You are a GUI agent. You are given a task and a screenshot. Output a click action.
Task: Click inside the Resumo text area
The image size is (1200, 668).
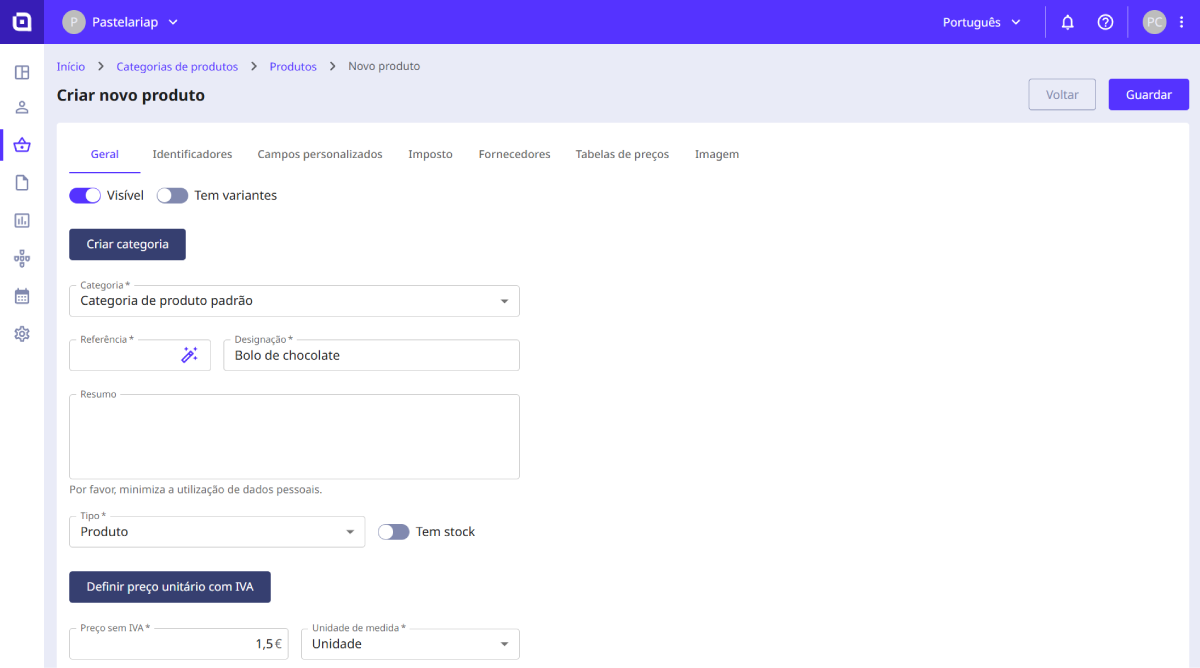tap(294, 438)
